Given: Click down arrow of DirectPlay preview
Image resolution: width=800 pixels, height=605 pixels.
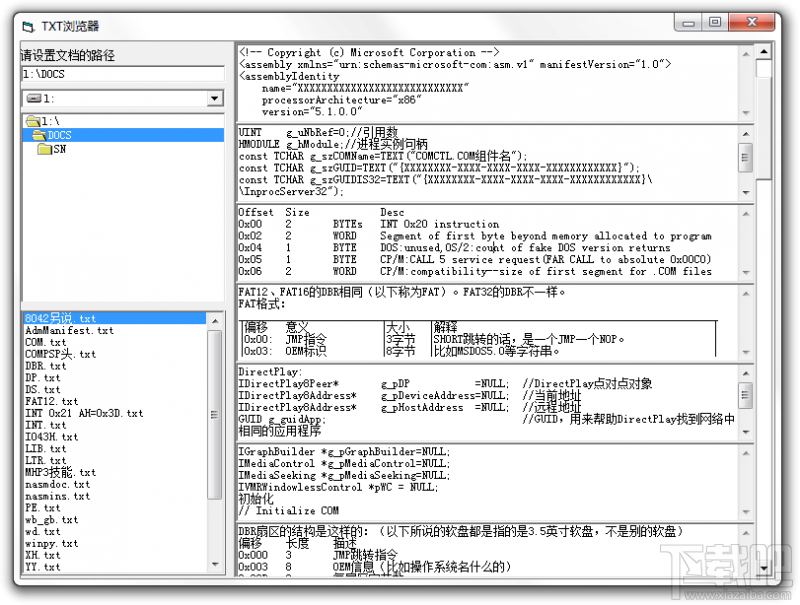Looking at the screenshot, I should click(746, 433).
